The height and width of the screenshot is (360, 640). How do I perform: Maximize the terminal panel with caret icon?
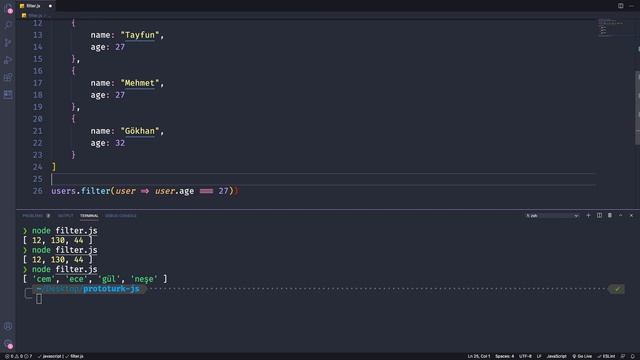(620, 216)
